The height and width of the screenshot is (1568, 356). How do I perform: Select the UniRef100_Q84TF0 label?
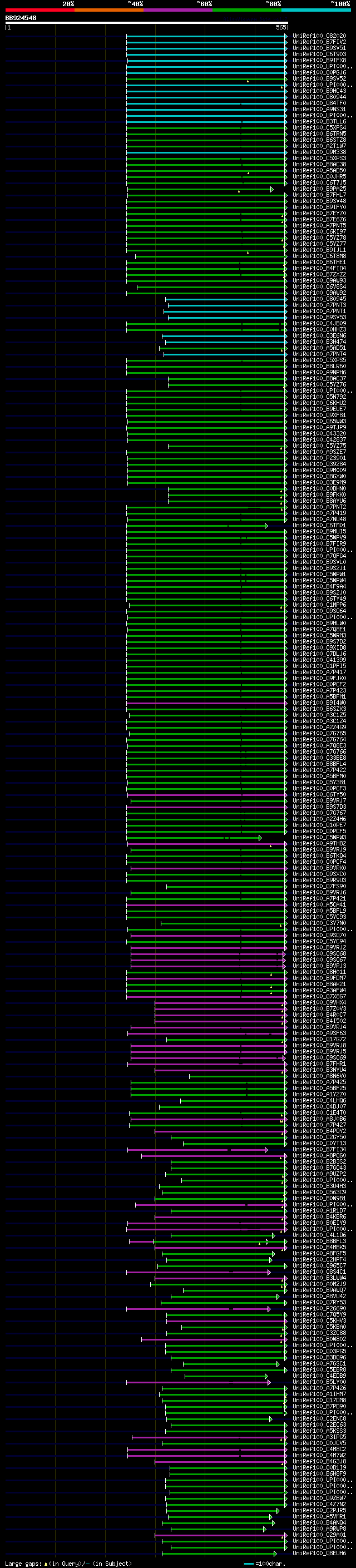pos(319,103)
